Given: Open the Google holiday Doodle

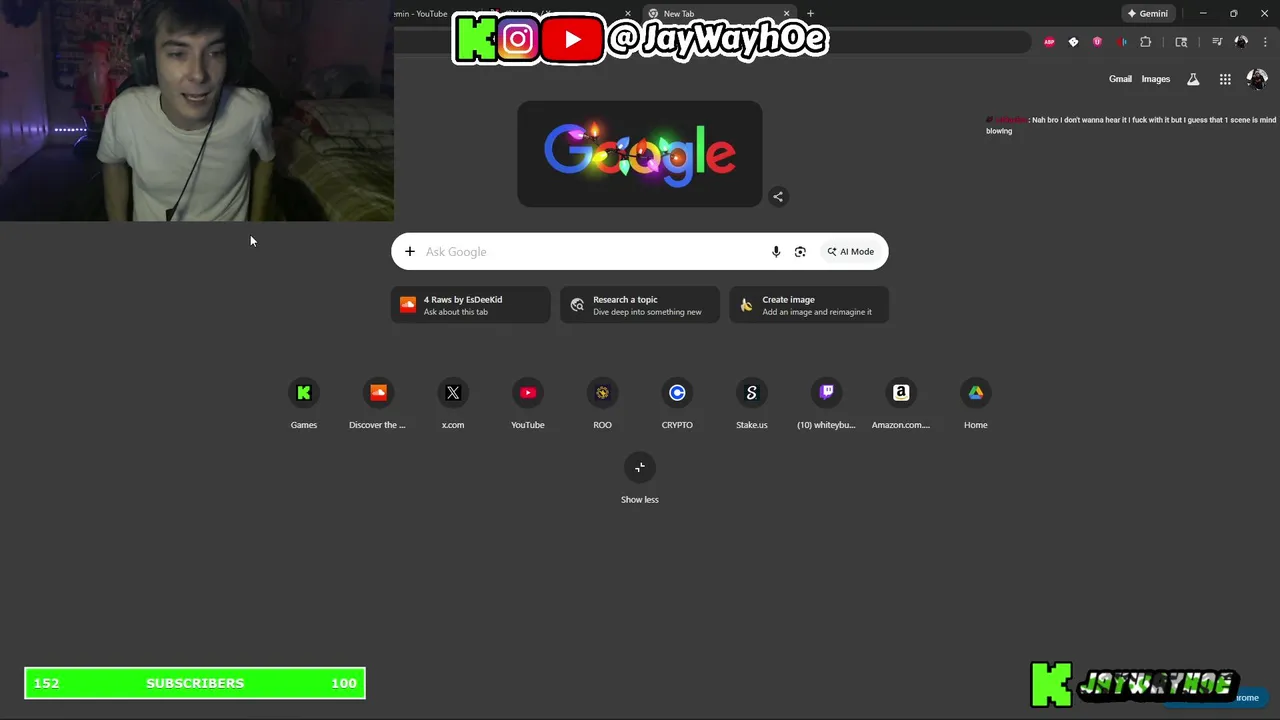Looking at the screenshot, I should pyautogui.click(x=640, y=154).
